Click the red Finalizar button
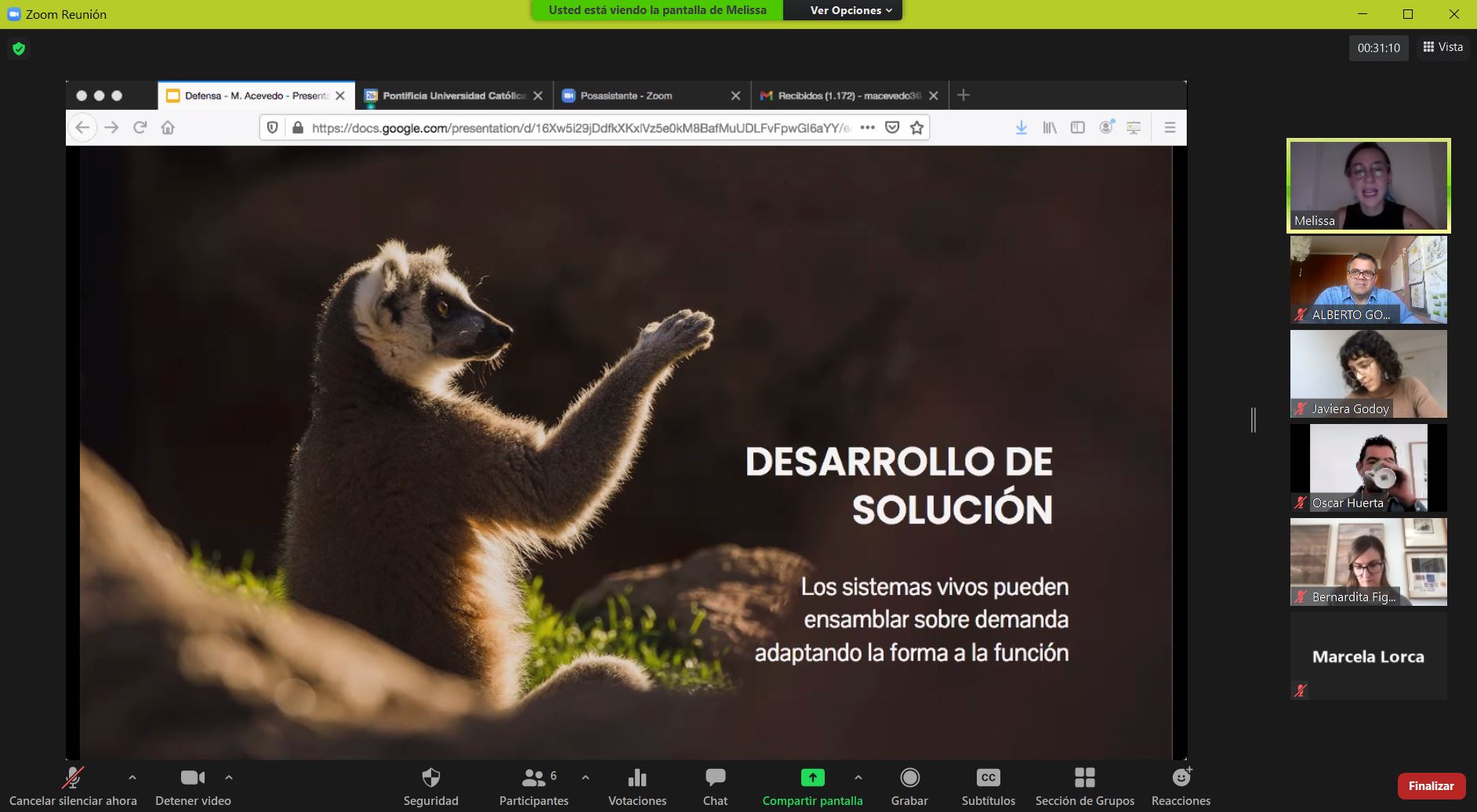Image resolution: width=1477 pixels, height=812 pixels. point(1431,785)
